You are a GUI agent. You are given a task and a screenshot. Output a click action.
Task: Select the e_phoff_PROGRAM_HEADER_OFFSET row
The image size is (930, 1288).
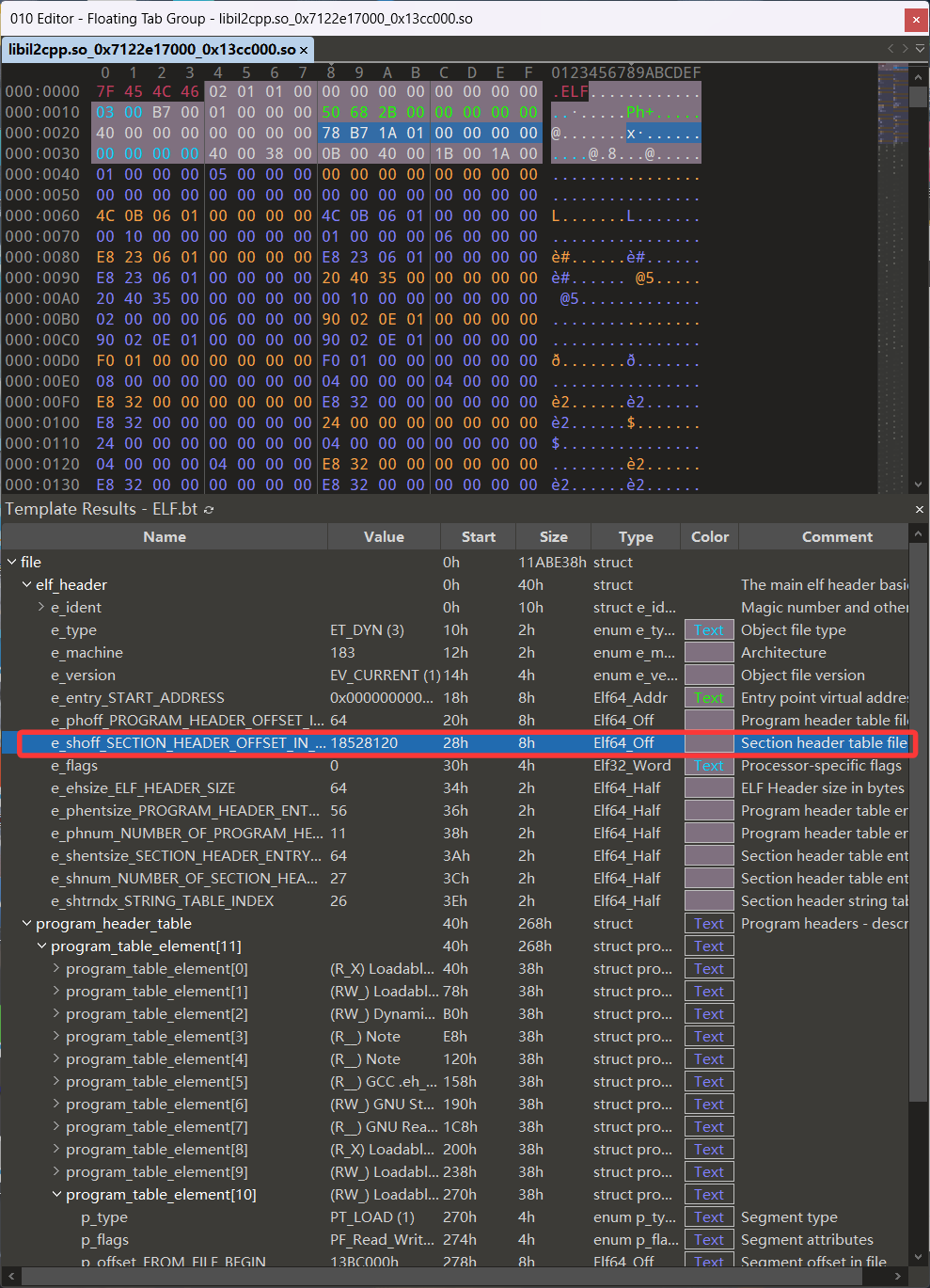point(455,720)
